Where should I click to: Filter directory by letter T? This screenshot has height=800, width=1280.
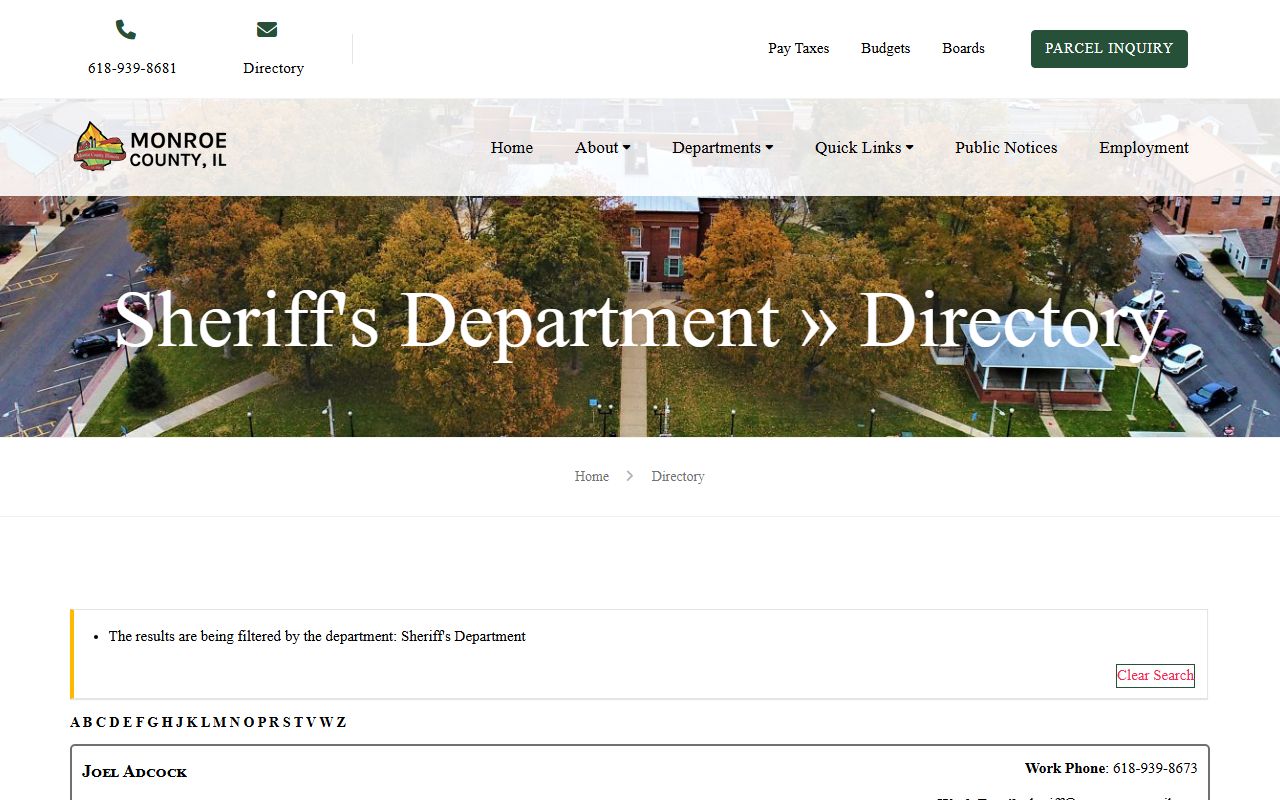298,722
